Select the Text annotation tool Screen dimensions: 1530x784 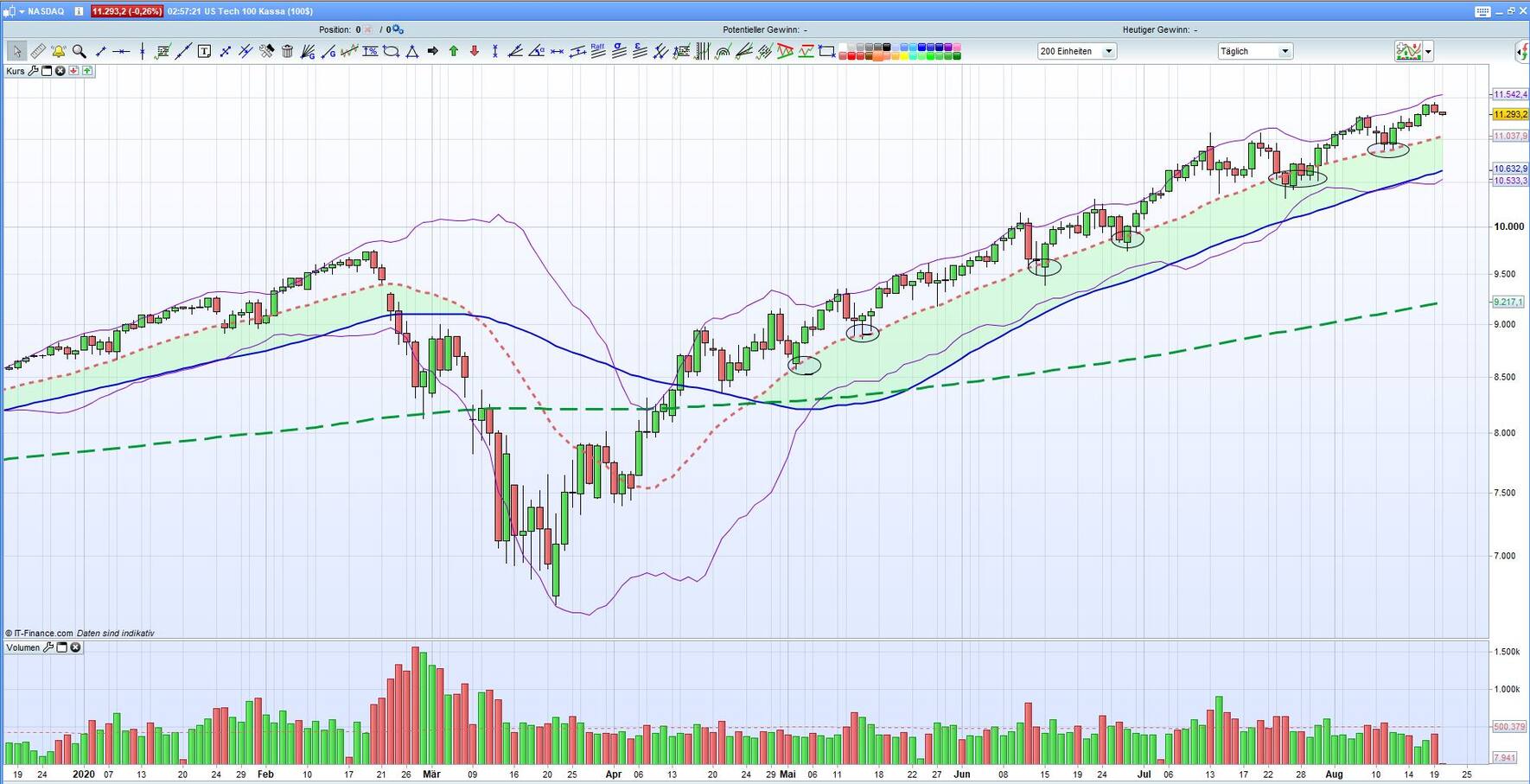pos(204,51)
